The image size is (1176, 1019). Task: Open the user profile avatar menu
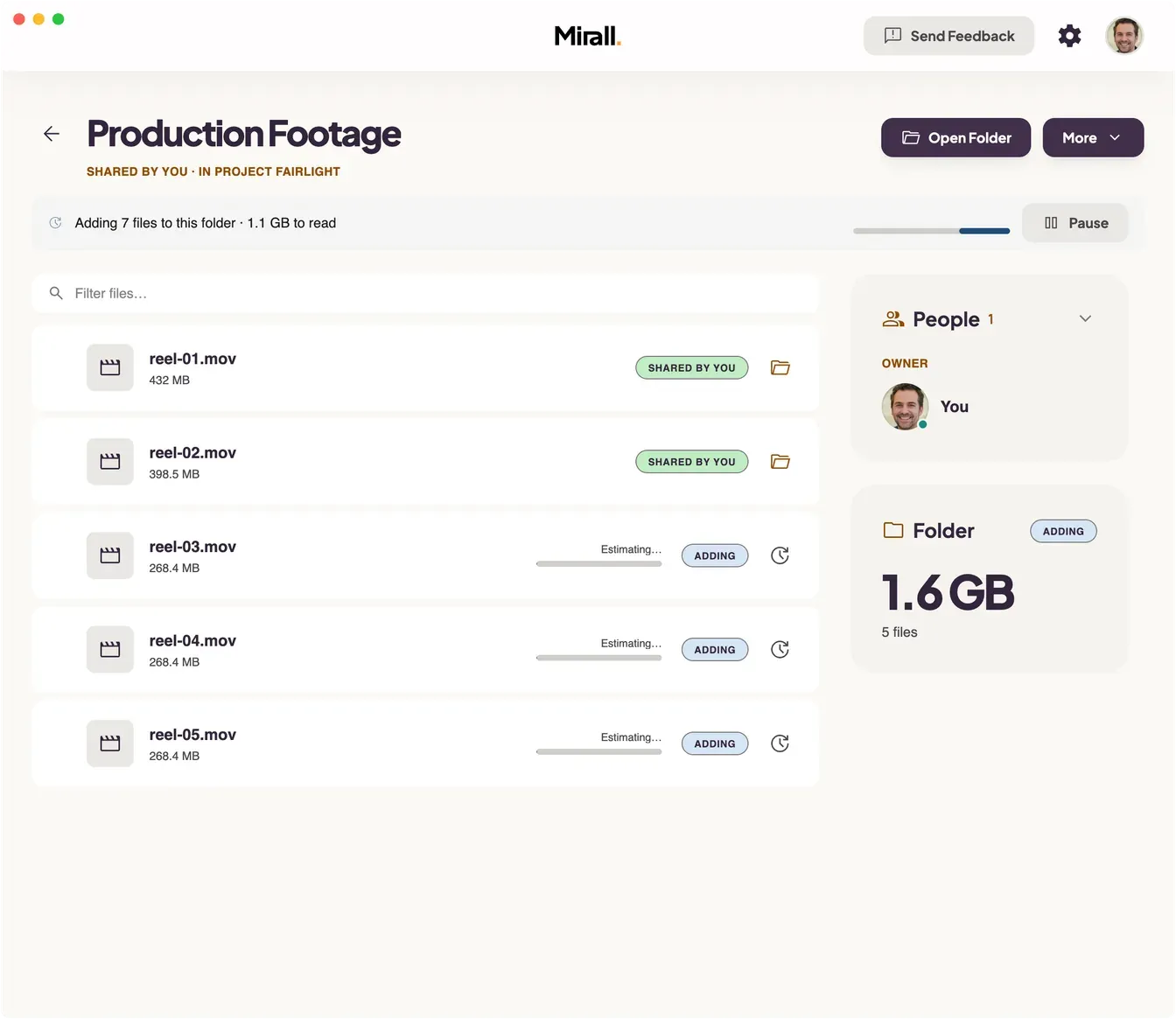[1124, 36]
